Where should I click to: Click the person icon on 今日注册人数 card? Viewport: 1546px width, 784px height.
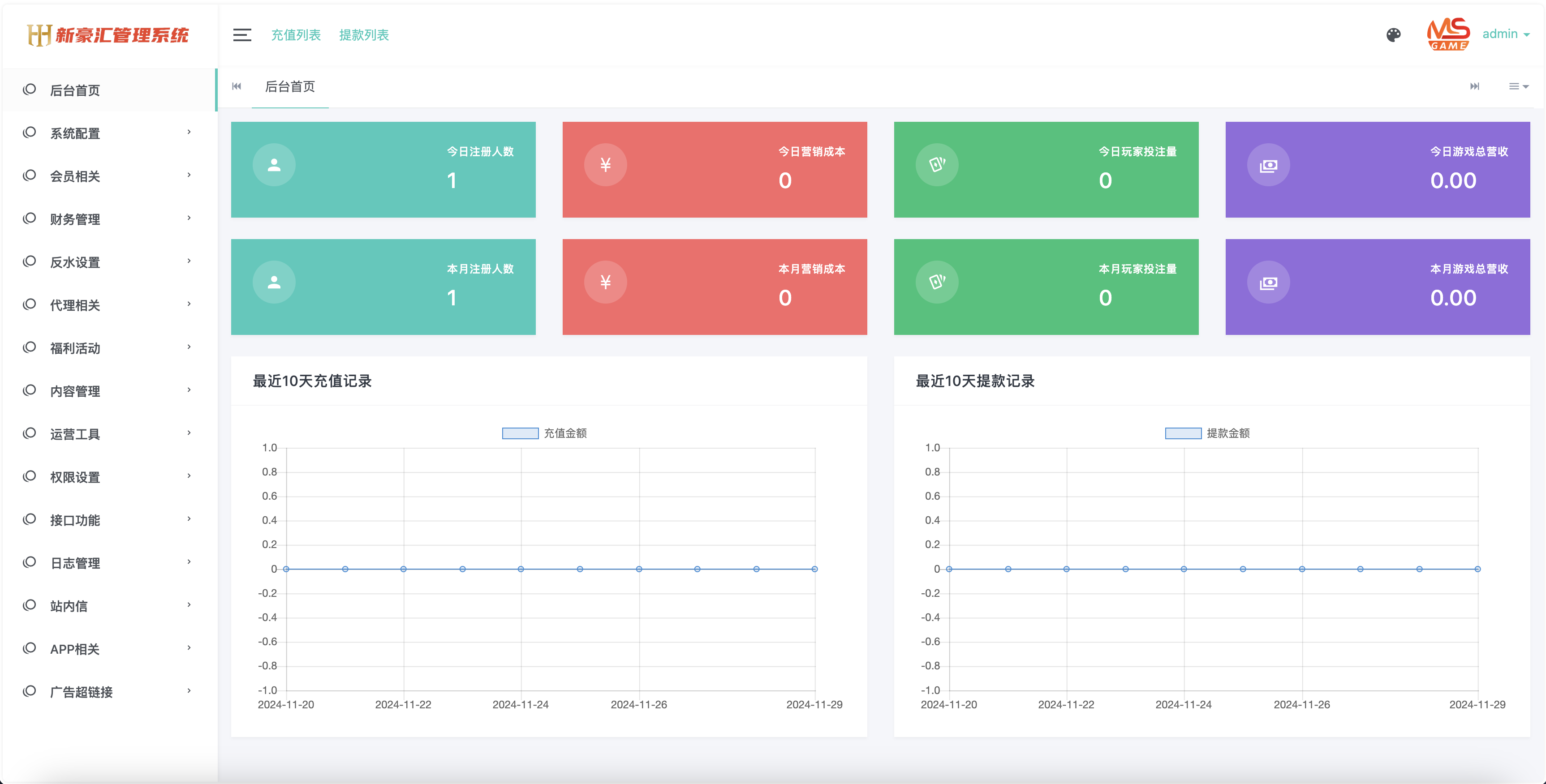274,164
